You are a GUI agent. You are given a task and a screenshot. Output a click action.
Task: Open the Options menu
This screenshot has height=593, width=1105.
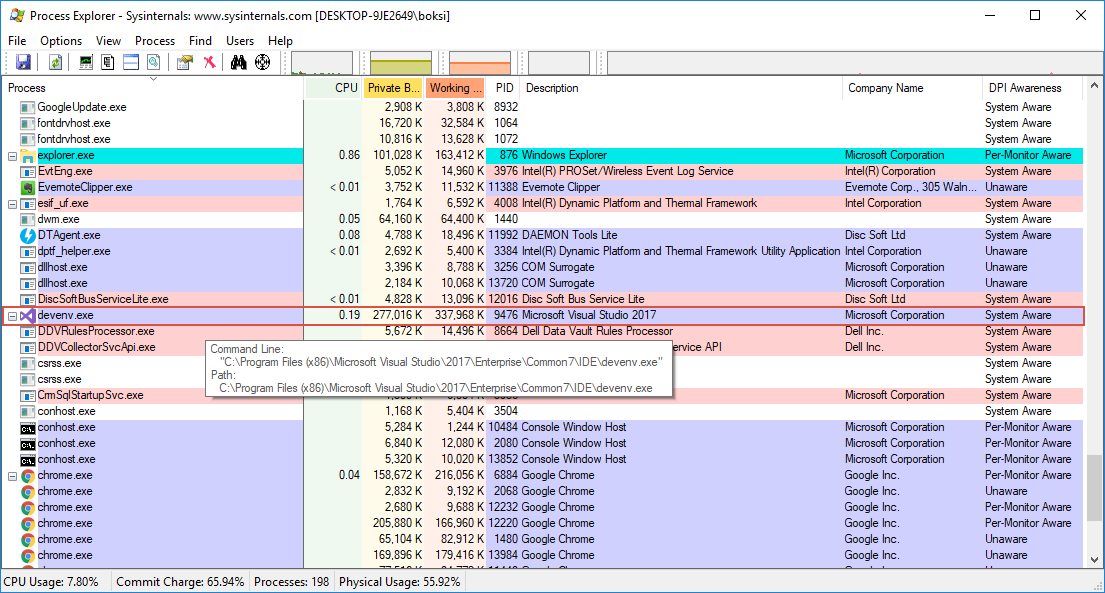click(61, 41)
